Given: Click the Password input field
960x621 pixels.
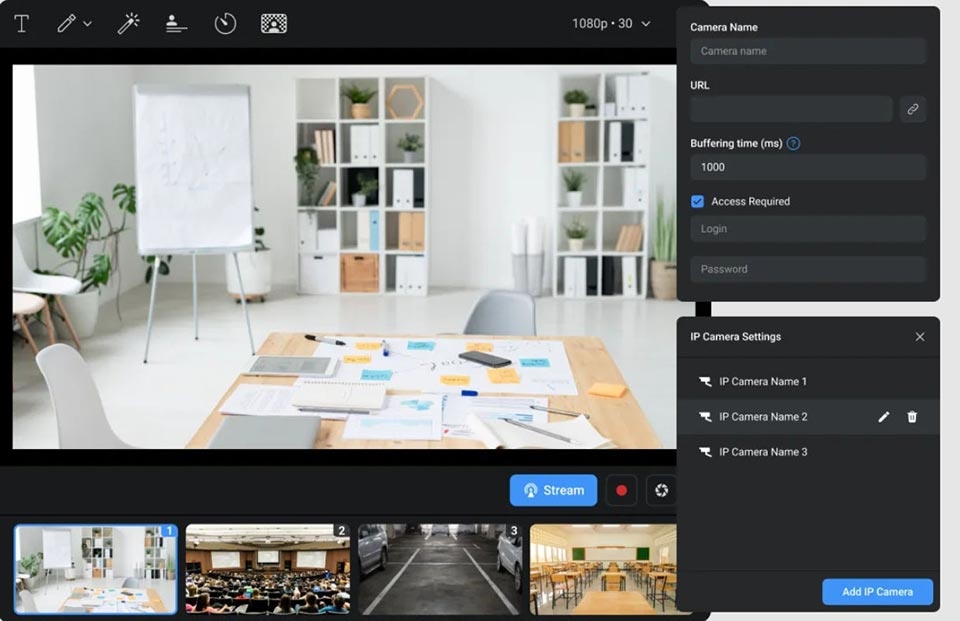Looking at the screenshot, I should pos(808,269).
